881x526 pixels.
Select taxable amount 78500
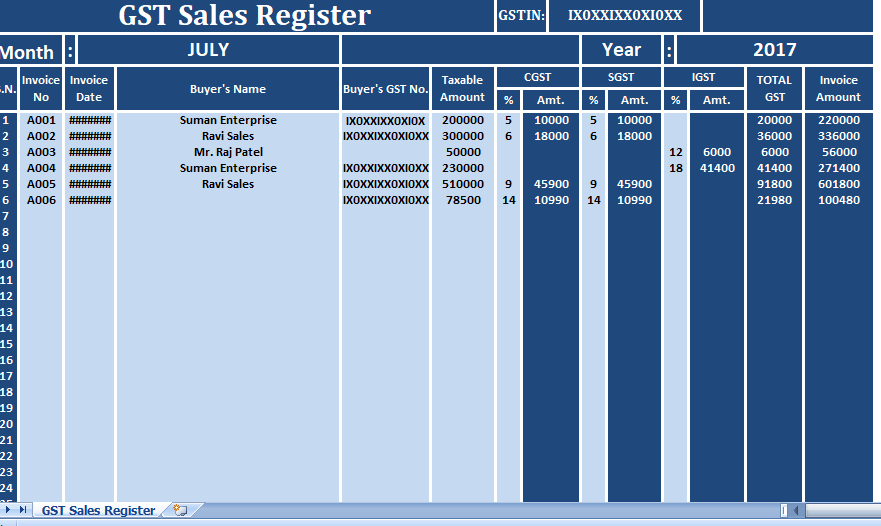pyautogui.click(x=462, y=200)
